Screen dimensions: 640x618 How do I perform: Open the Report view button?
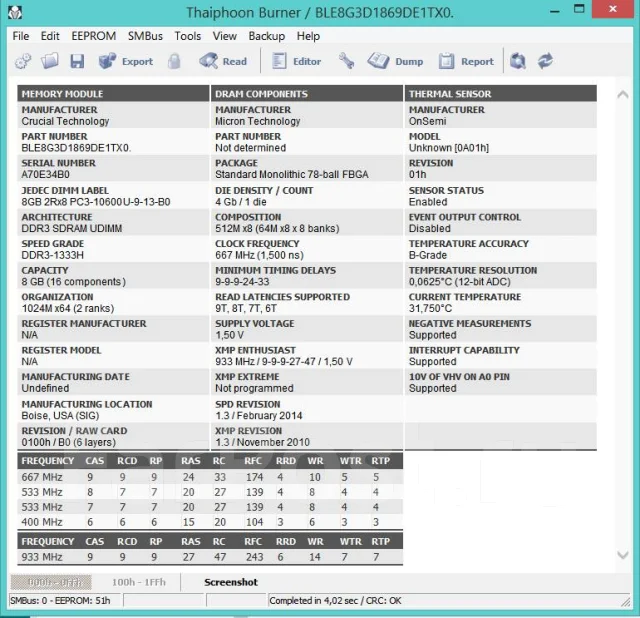(466, 62)
